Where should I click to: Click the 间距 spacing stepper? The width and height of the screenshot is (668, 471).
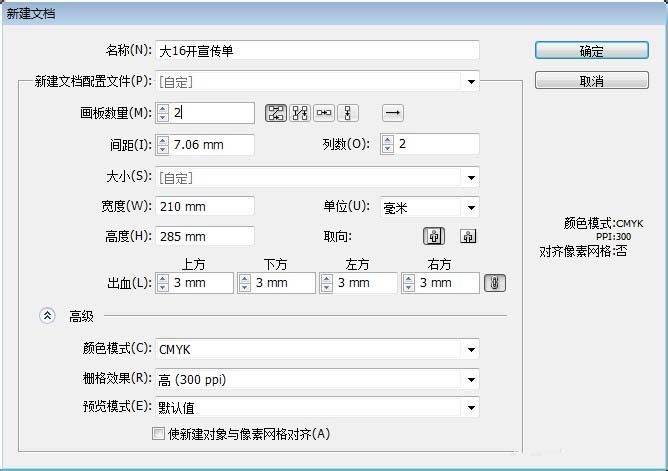pos(163,144)
